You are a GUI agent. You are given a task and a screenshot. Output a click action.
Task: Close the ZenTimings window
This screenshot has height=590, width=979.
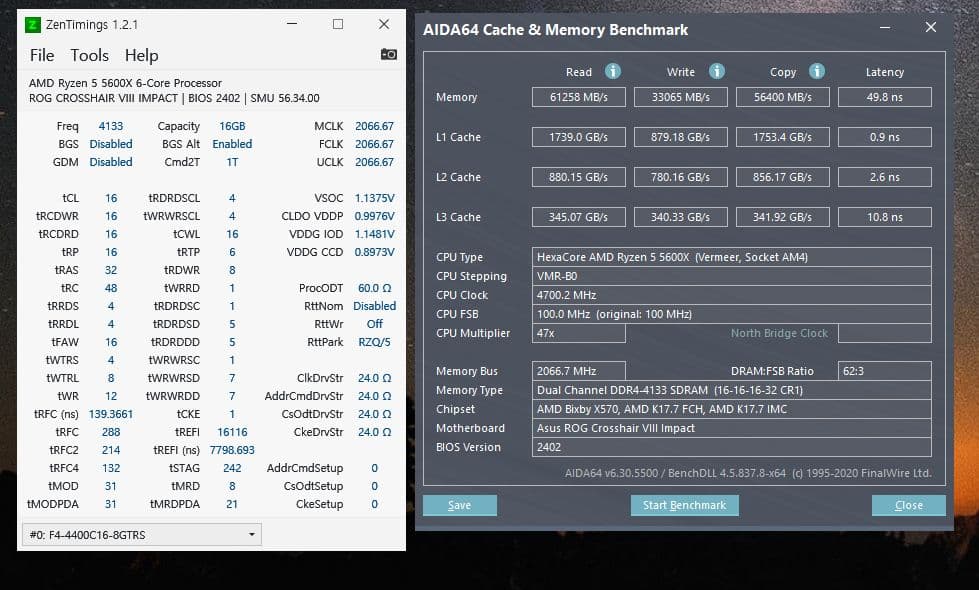(x=384, y=24)
